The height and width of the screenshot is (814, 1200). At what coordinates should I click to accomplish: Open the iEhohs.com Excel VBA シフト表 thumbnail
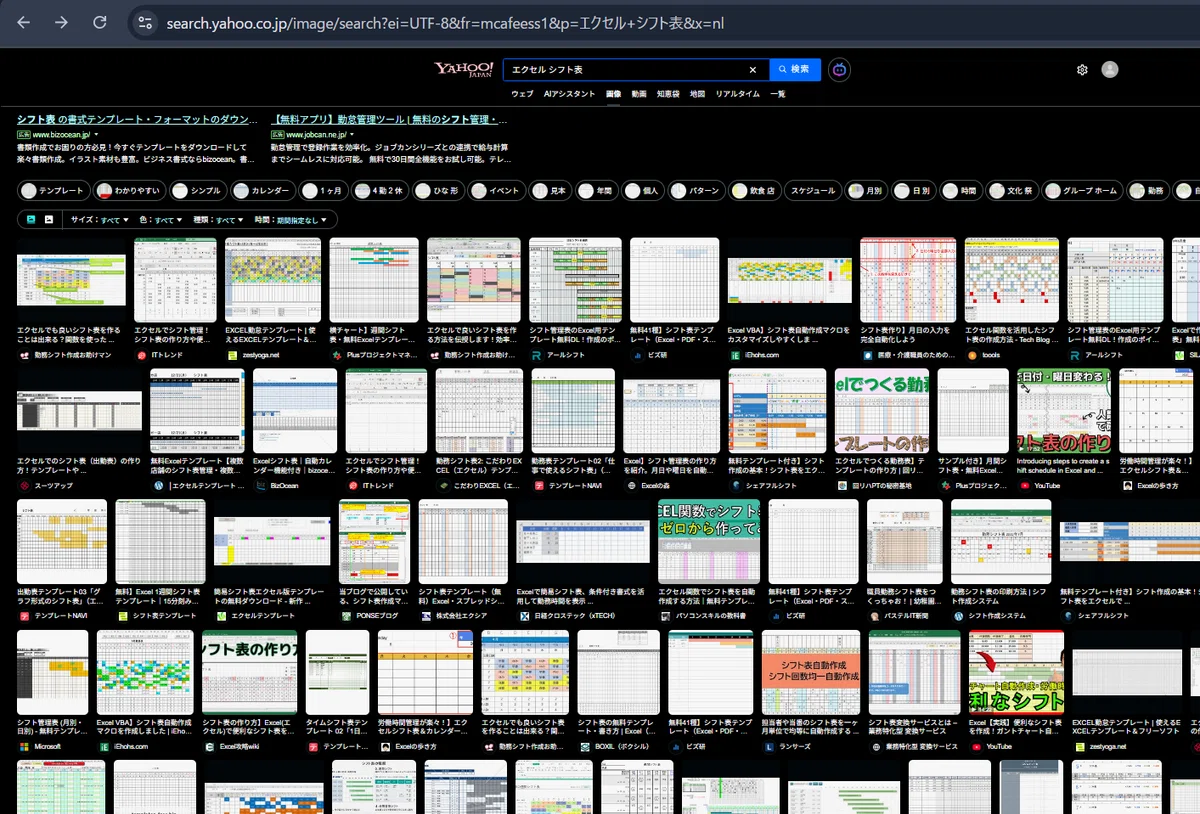(x=789, y=280)
